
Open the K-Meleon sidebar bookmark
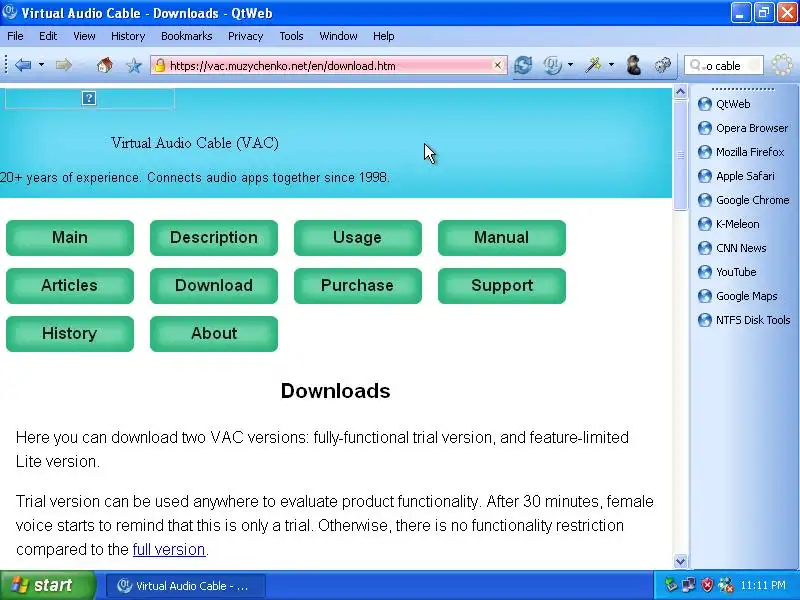click(x=729, y=224)
